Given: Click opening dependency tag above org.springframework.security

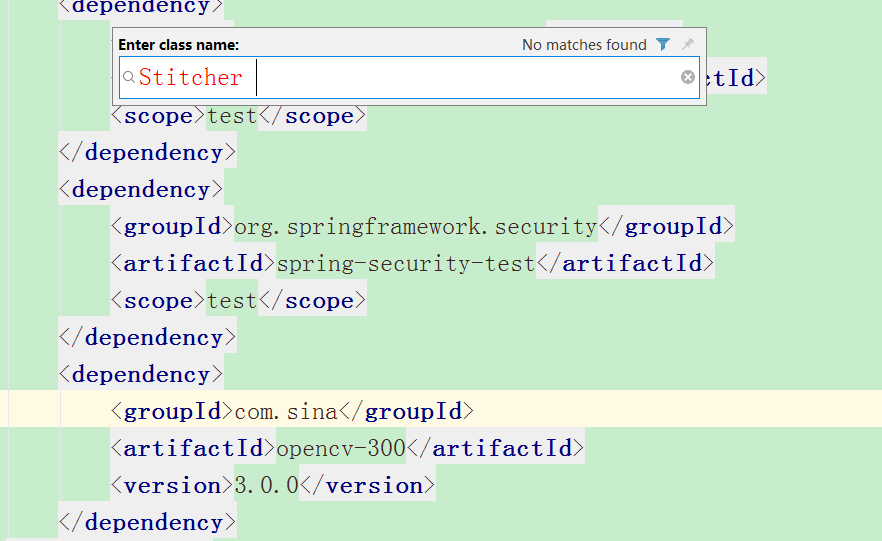Looking at the screenshot, I should (141, 190).
